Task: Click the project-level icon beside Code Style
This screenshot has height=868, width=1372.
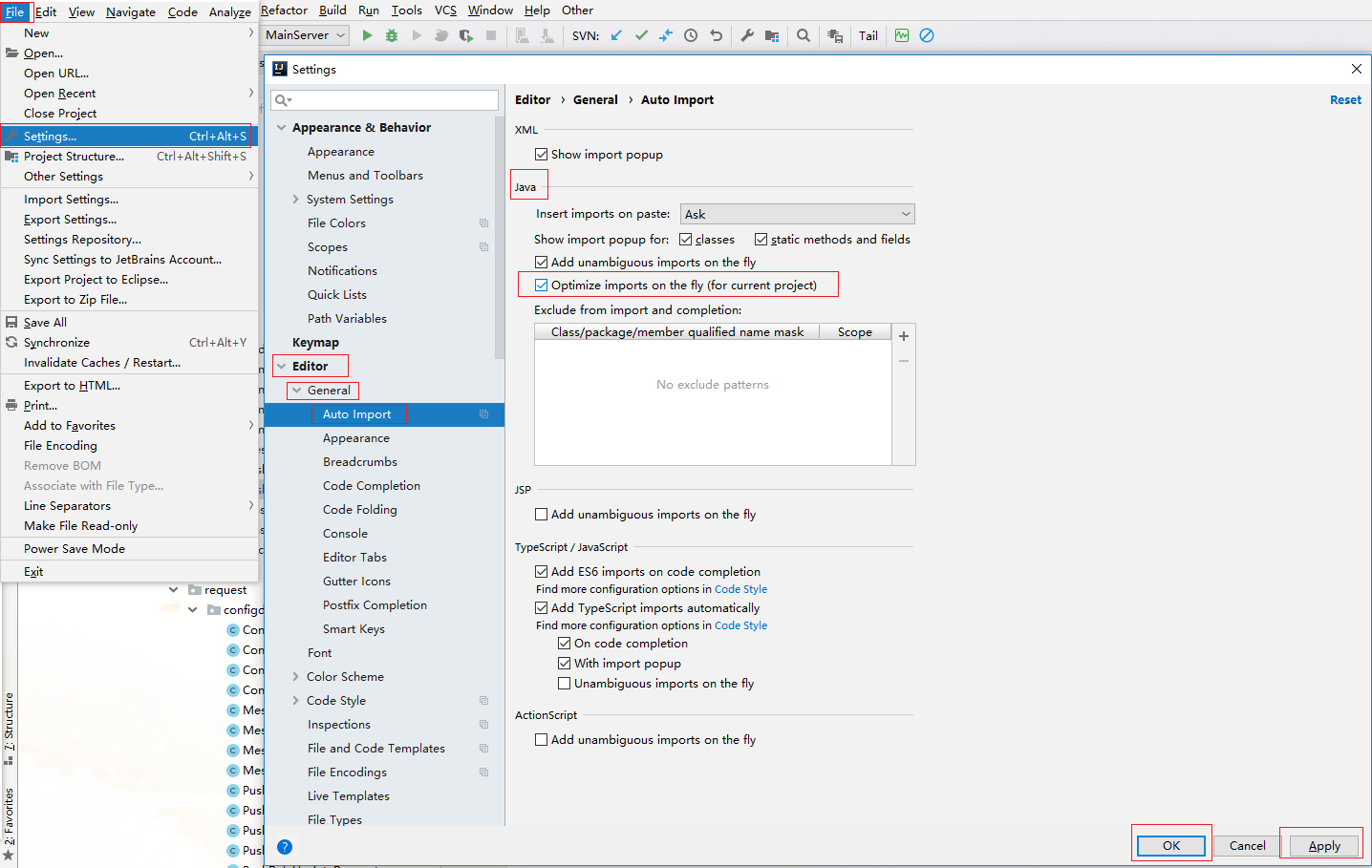Action: pyautogui.click(x=483, y=701)
